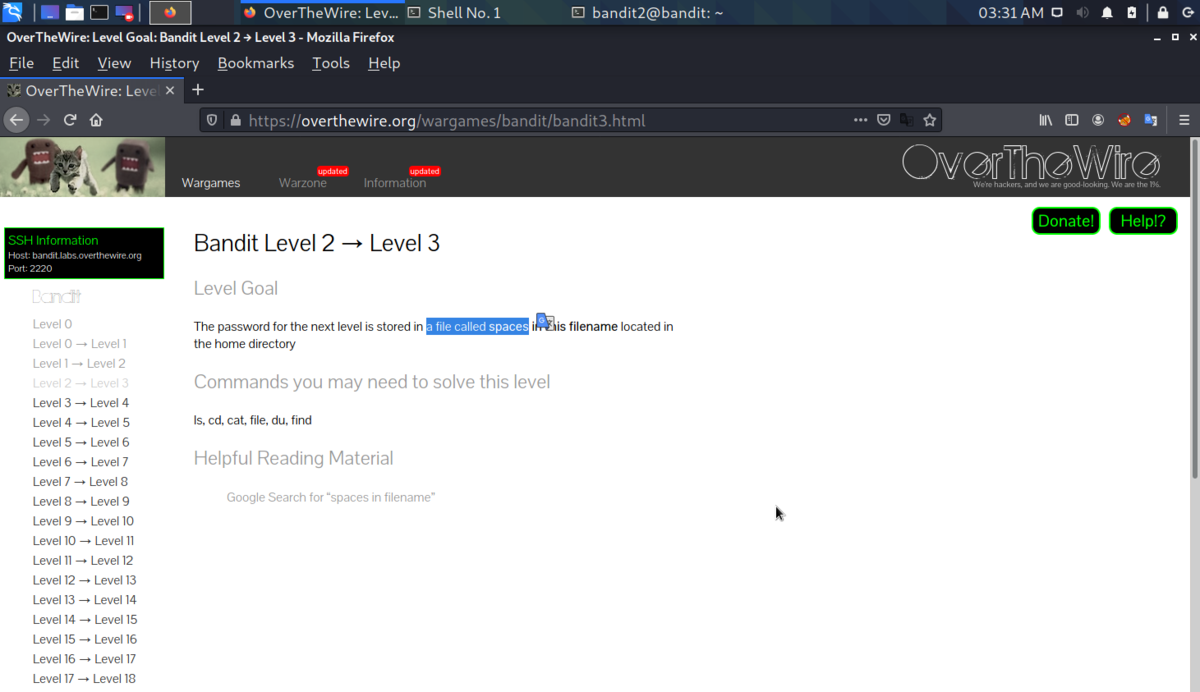
Task: Go to Level 3 → Level 4
Action: coord(81,403)
